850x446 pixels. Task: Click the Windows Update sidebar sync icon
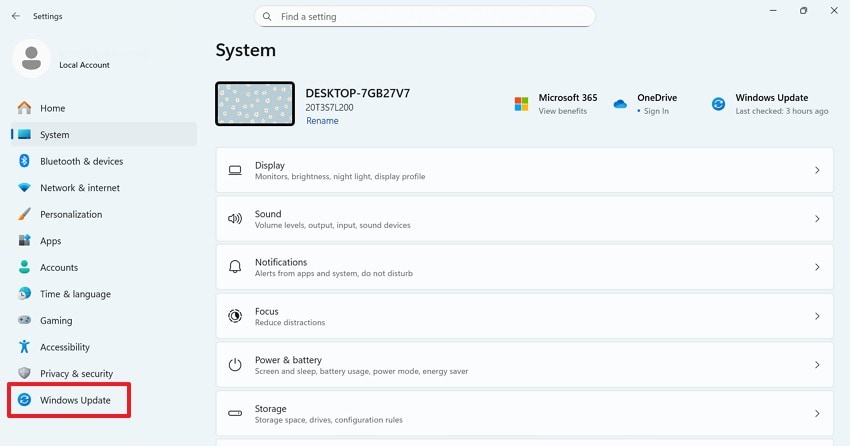pos(24,400)
